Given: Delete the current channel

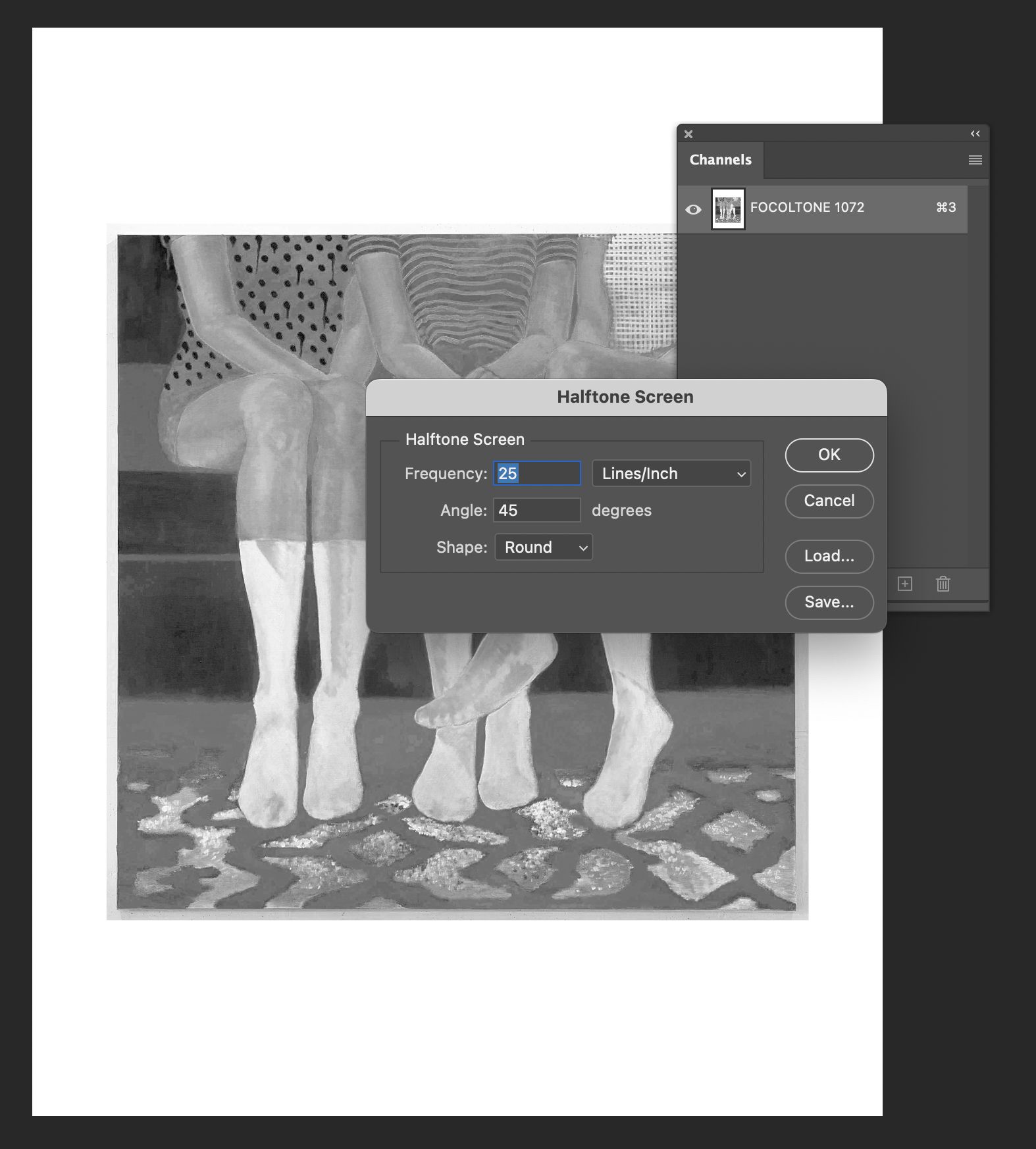Looking at the screenshot, I should (943, 584).
